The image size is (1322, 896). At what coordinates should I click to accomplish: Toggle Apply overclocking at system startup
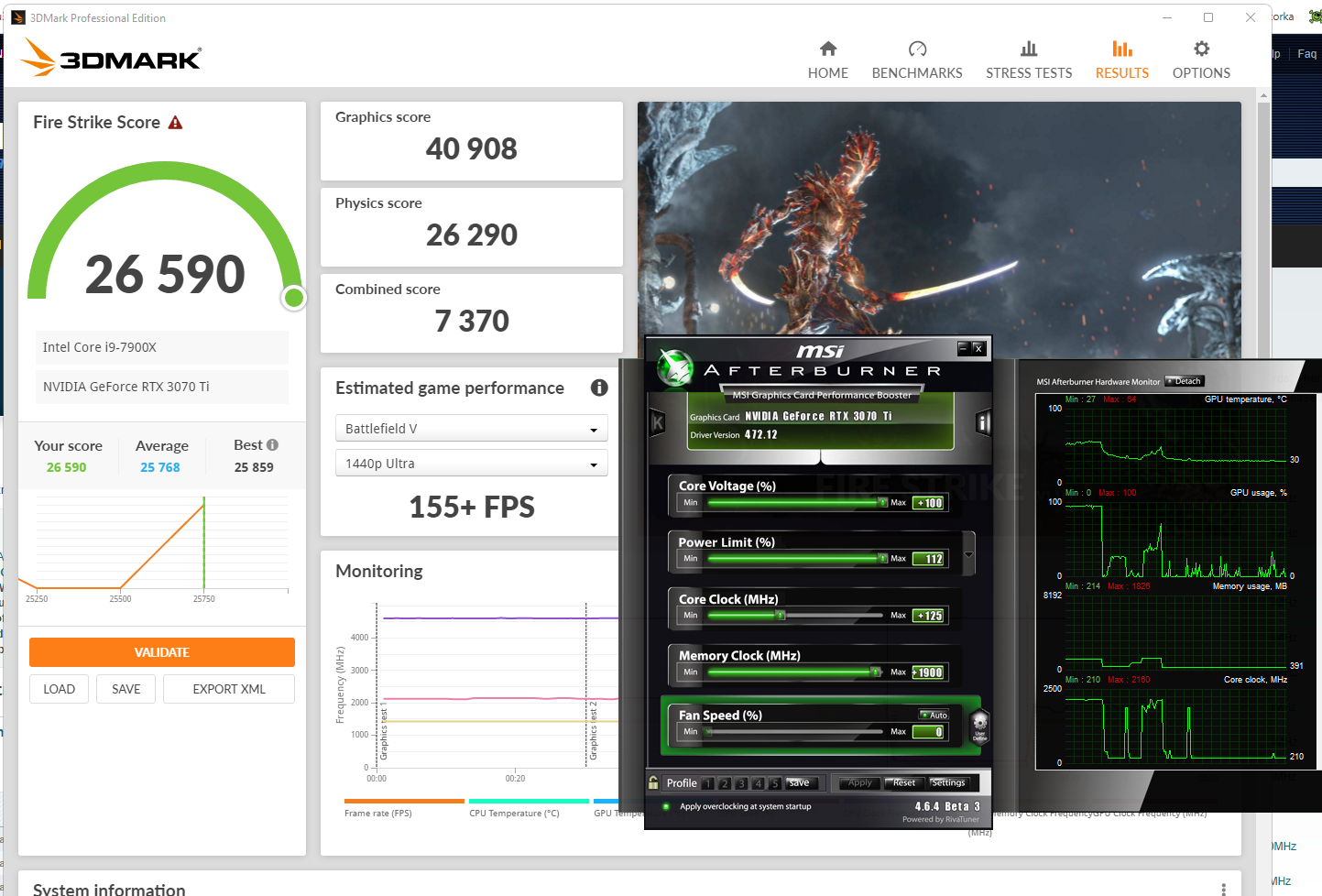point(666,807)
